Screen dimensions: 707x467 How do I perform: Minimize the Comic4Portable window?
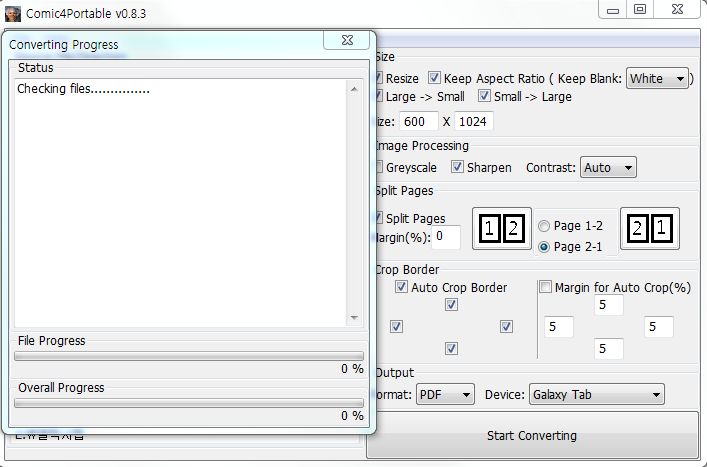[x=613, y=10]
